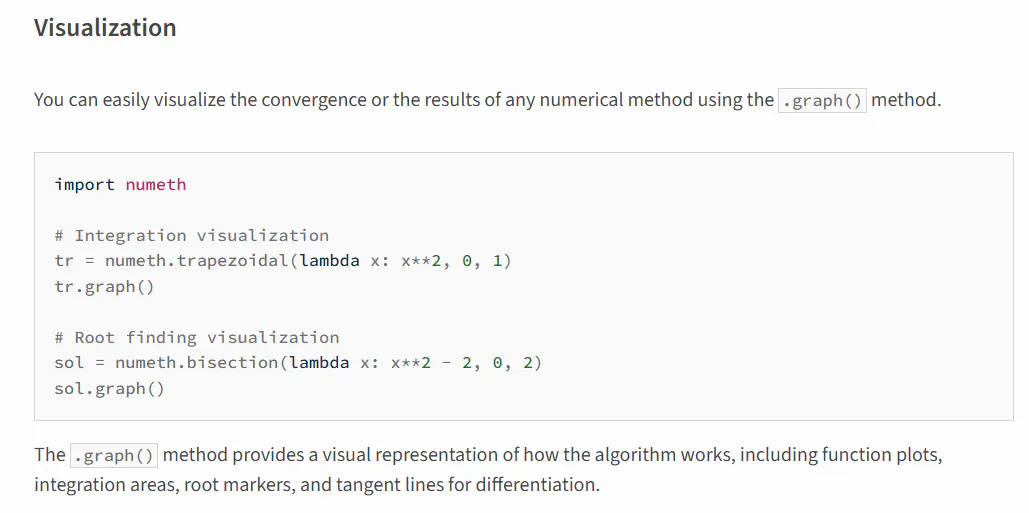
Task: Select the inline .graph() code in first paragraph
Action: pyautogui.click(x=822, y=101)
